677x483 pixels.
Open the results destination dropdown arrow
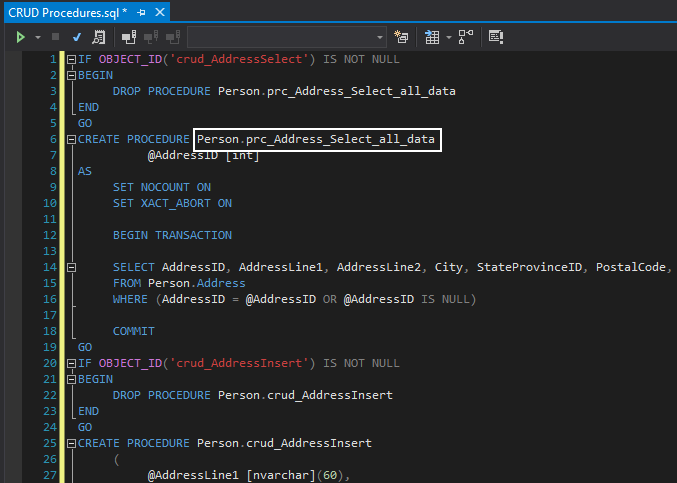click(449, 37)
